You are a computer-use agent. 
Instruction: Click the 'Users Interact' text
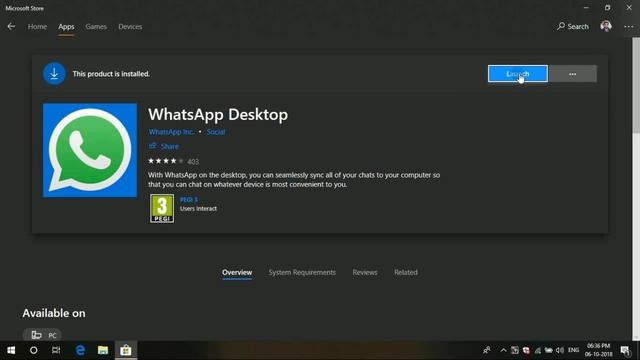pos(198,209)
